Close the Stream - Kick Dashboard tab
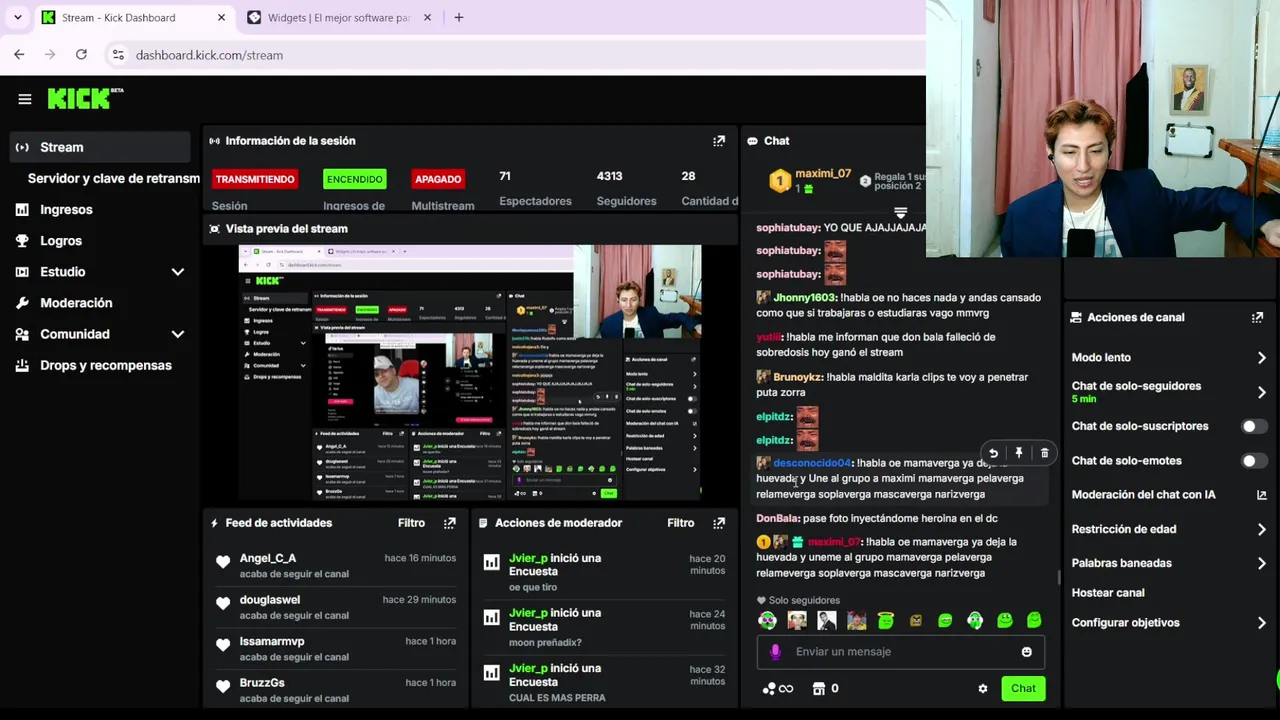The width and height of the screenshot is (1280, 720). tap(221, 17)
